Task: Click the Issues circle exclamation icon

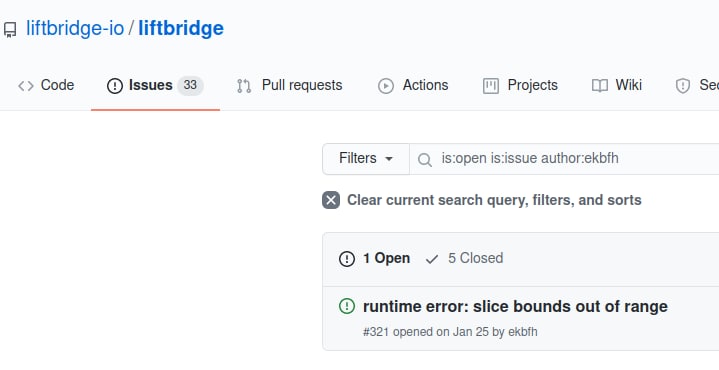Action: (x=115, y=86)
